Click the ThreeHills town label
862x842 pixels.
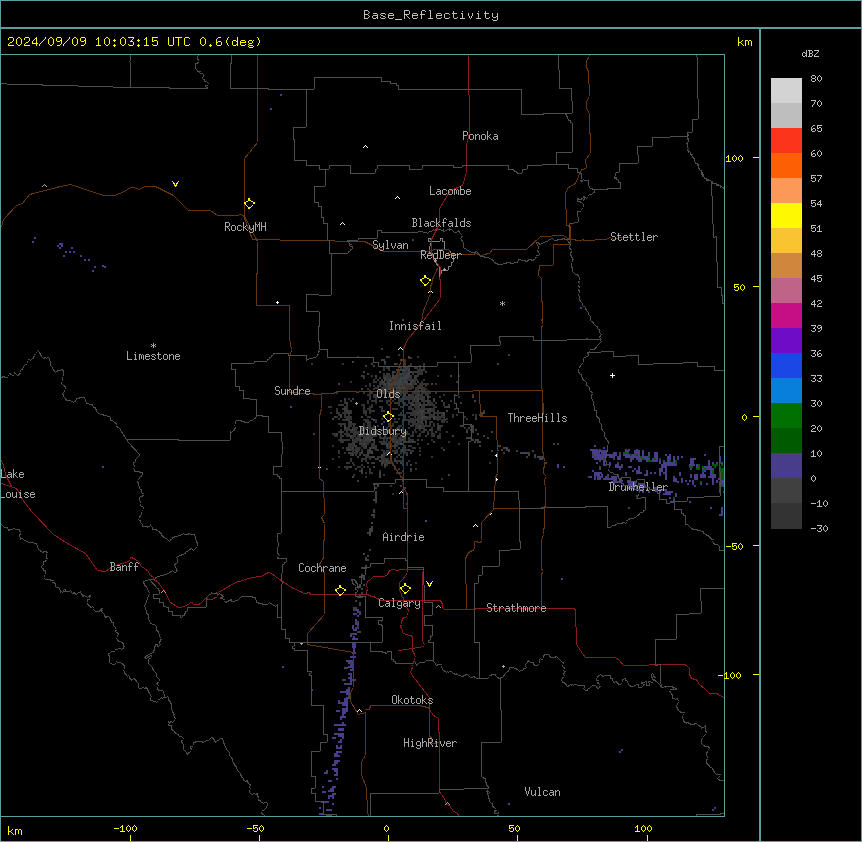537,418
